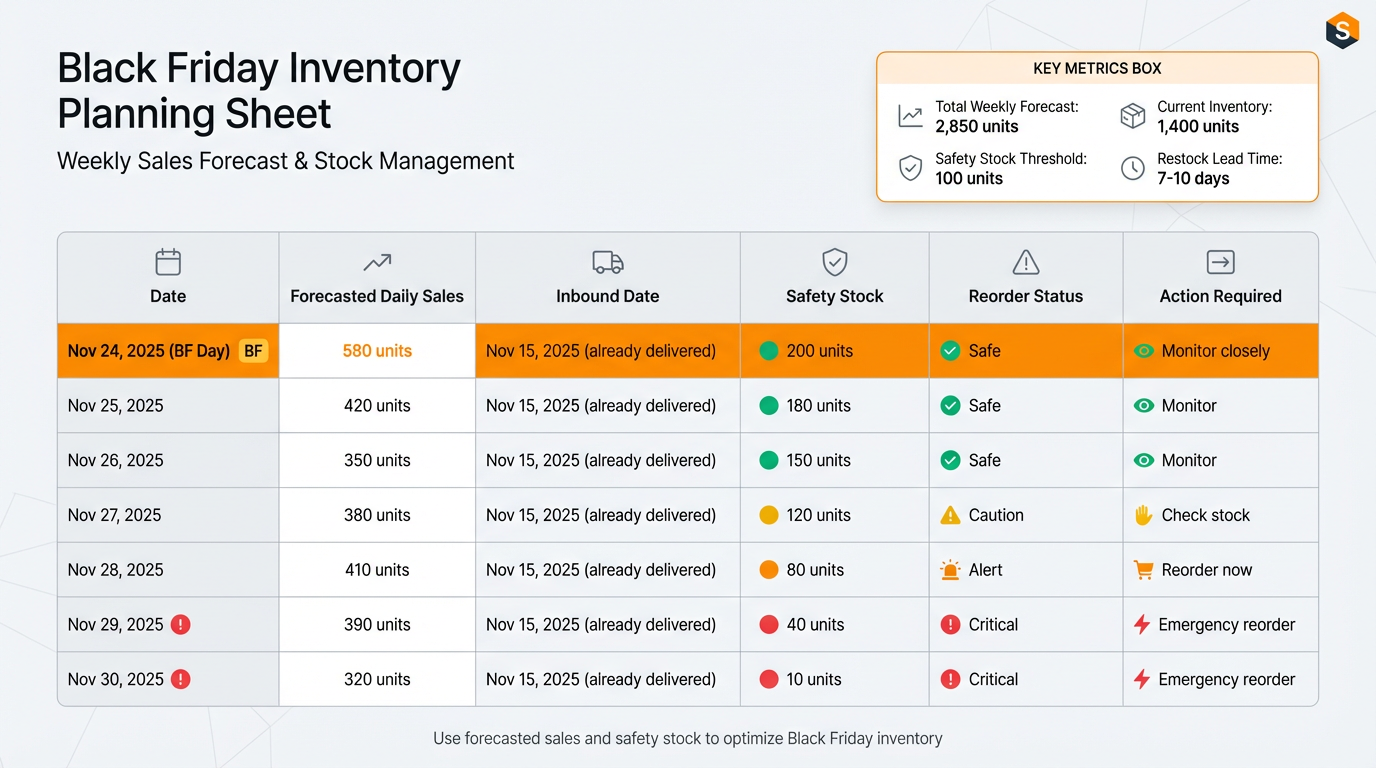Select the warning triangle in Reorder Status header
Viewport: 1376px width, 768px height.
click(1025, 260)
